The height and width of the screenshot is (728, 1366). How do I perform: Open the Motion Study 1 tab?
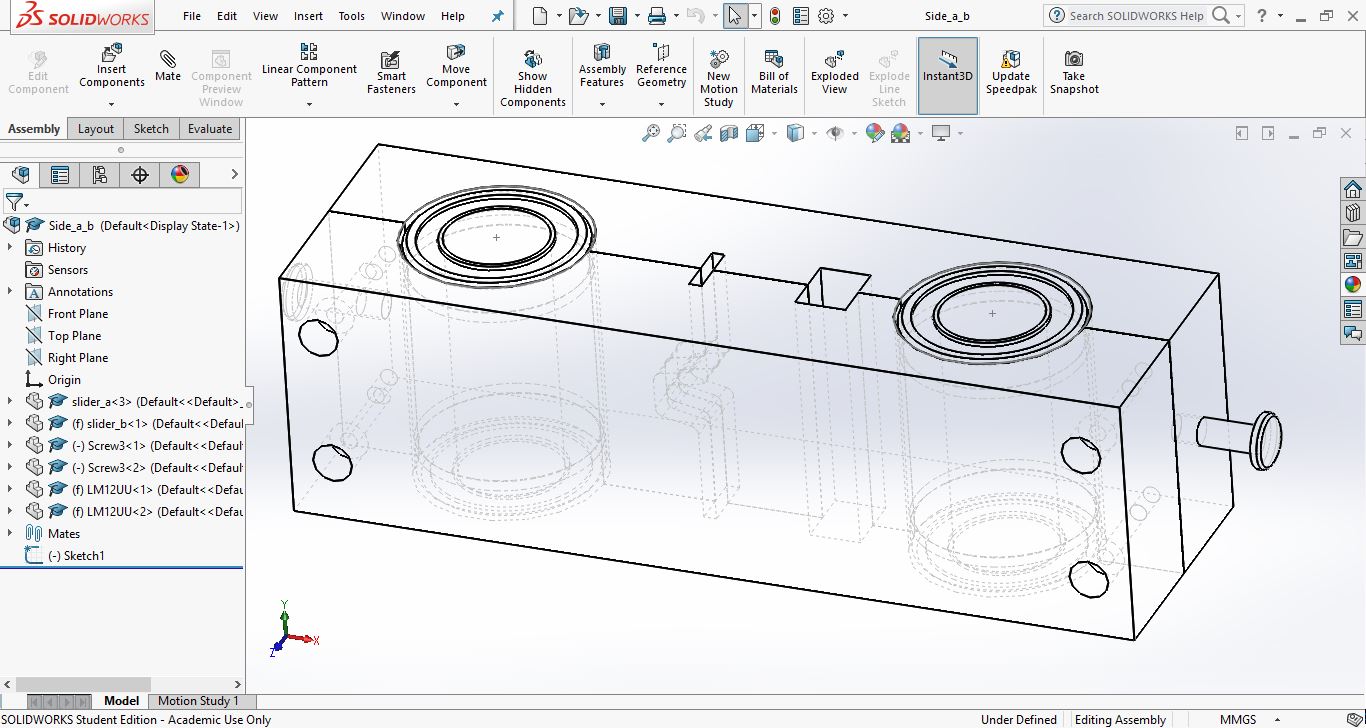[x=199, y=701]
